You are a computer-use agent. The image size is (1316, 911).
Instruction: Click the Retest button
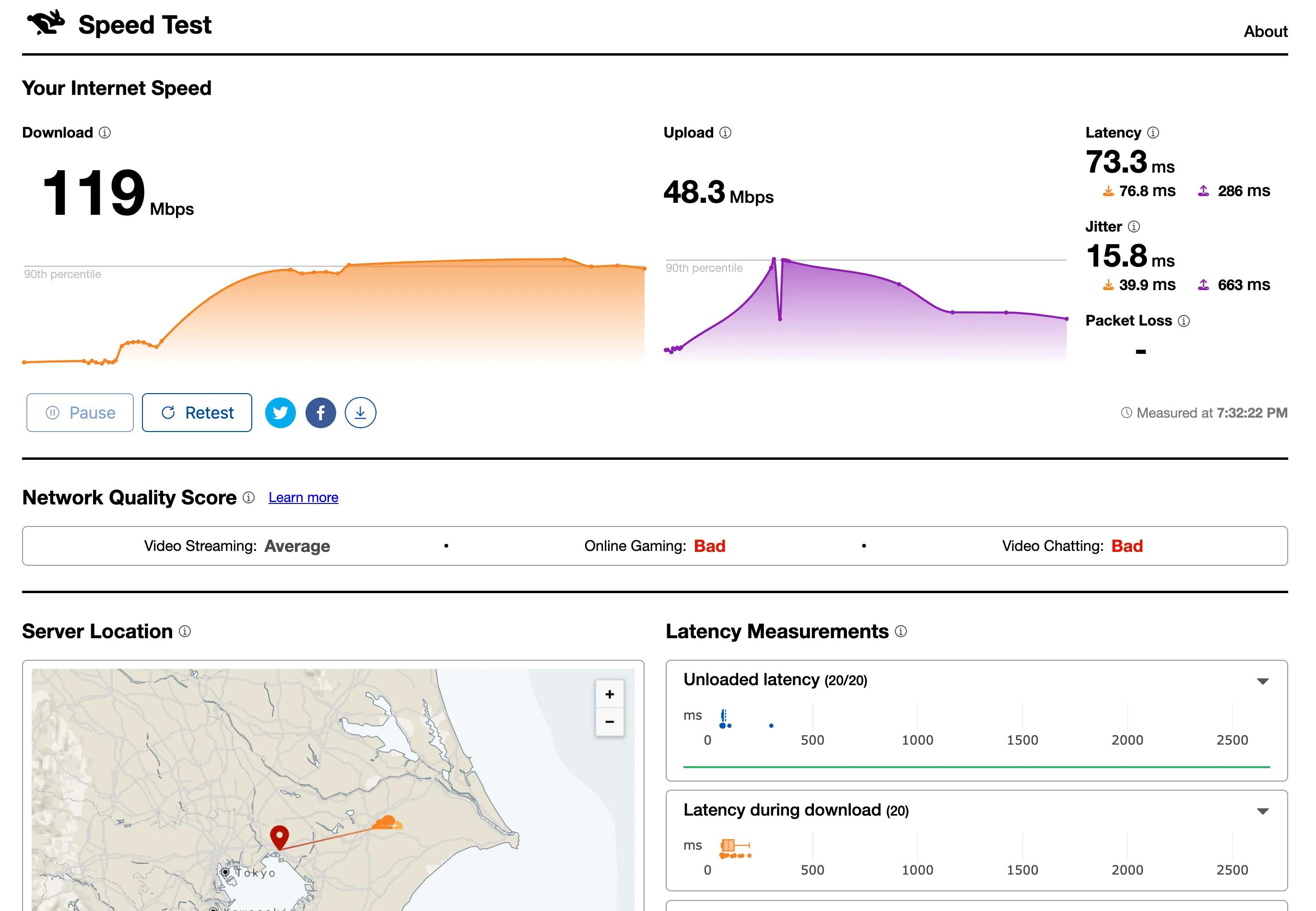[x=197, y=412]
